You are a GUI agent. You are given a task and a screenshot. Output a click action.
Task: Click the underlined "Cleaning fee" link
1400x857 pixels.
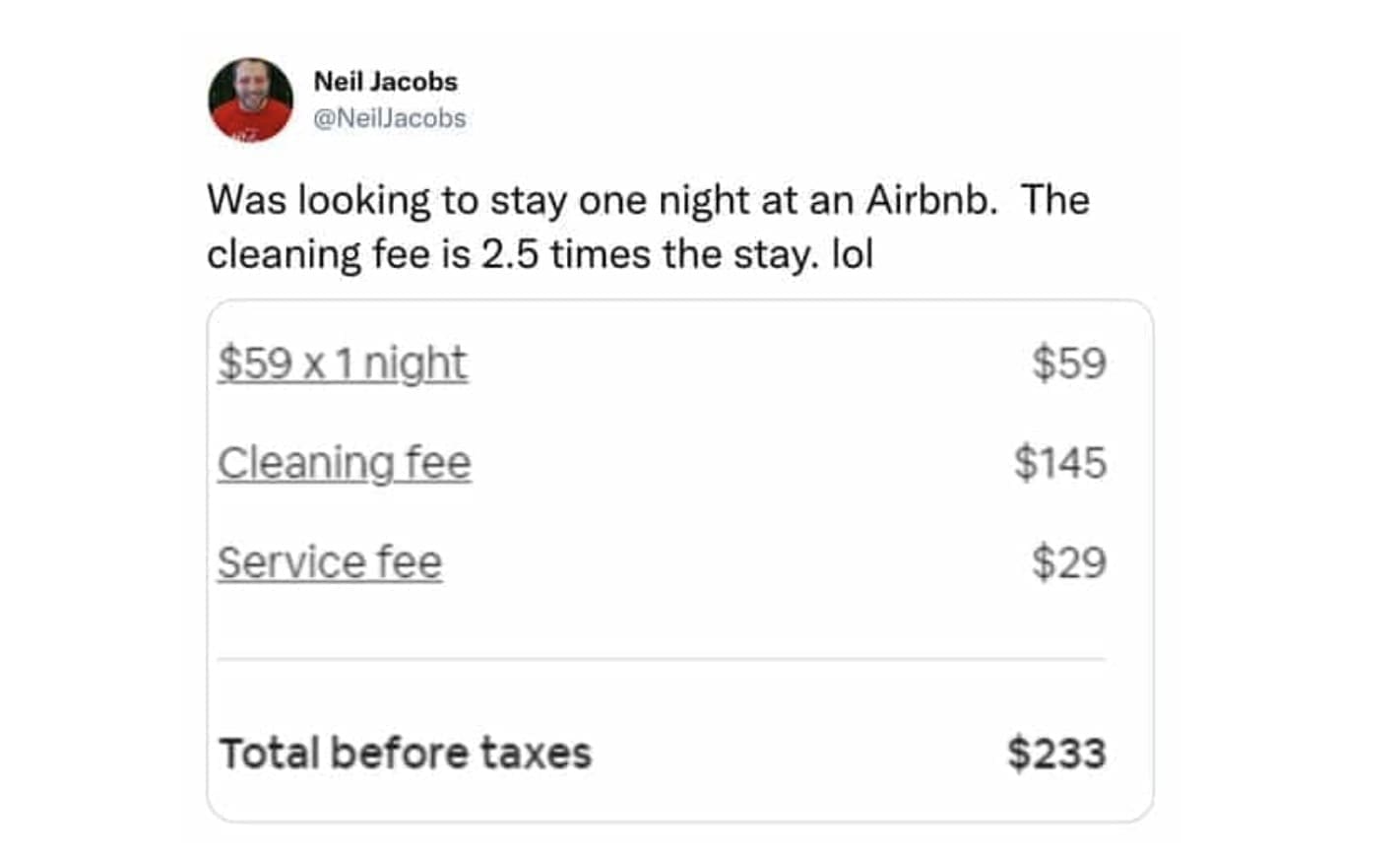click(x=344, y=462)
